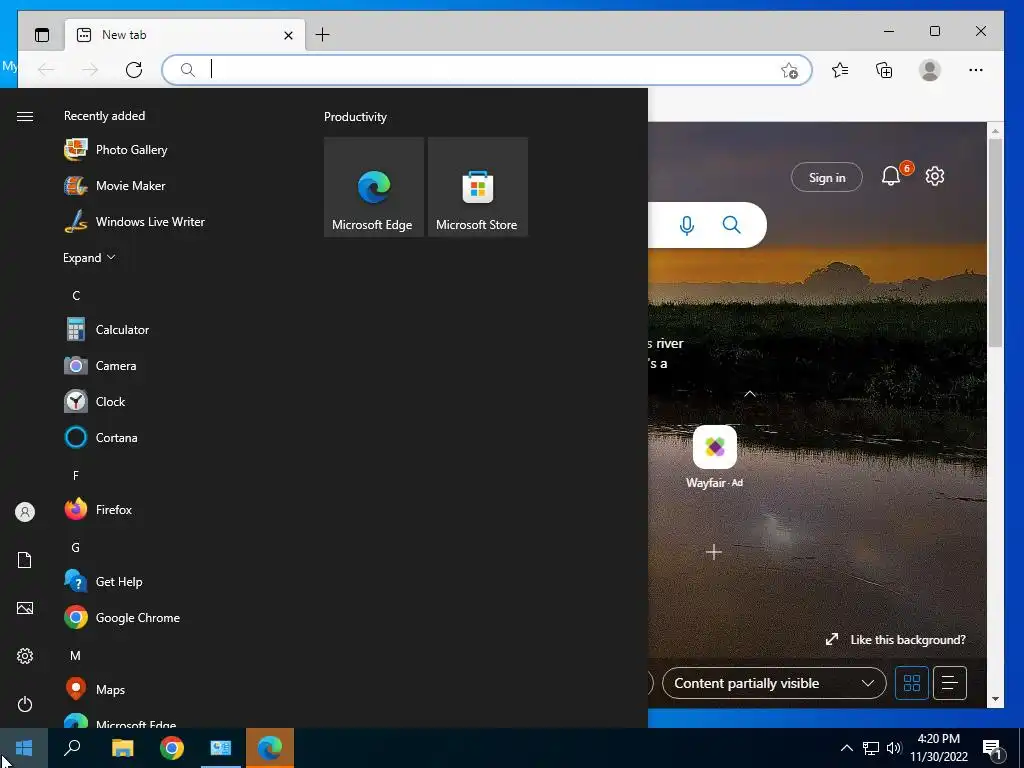Click the web search magnifier button
1024x768 pixels.
click(x=731, y=225)
